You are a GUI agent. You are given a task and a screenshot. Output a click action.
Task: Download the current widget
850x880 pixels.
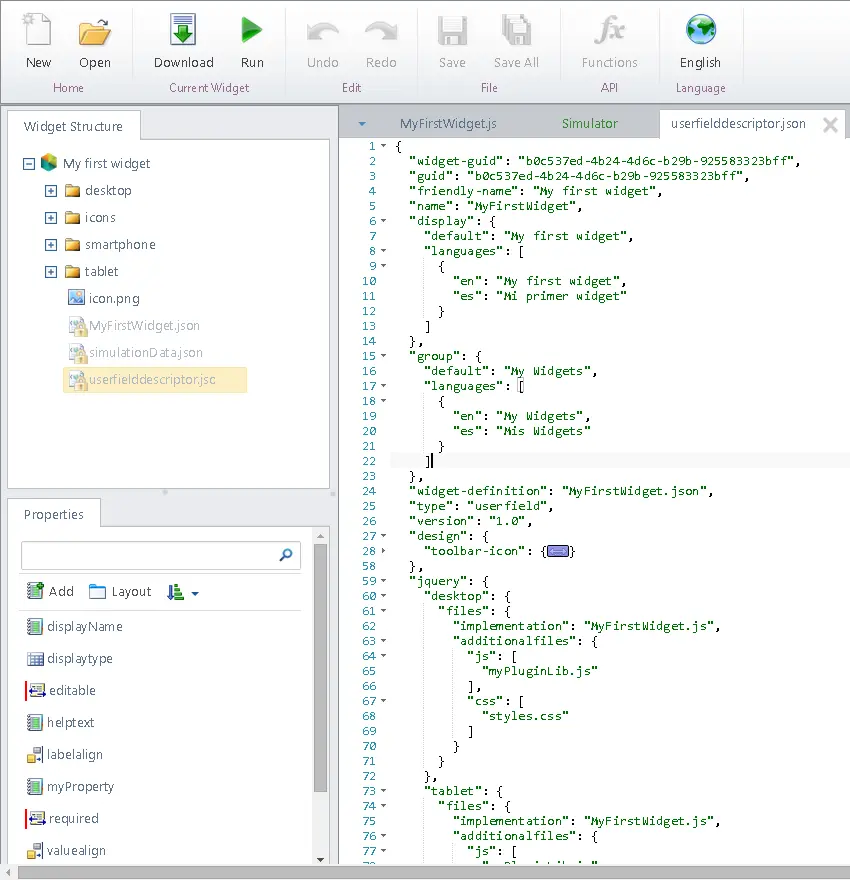183,30
